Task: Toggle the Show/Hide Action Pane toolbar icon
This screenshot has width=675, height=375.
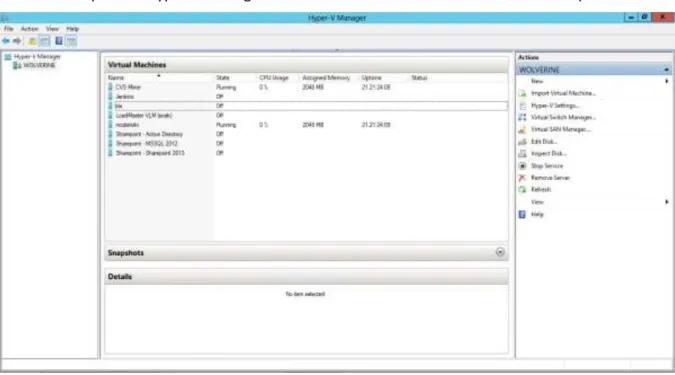Action: click(71, 41)
